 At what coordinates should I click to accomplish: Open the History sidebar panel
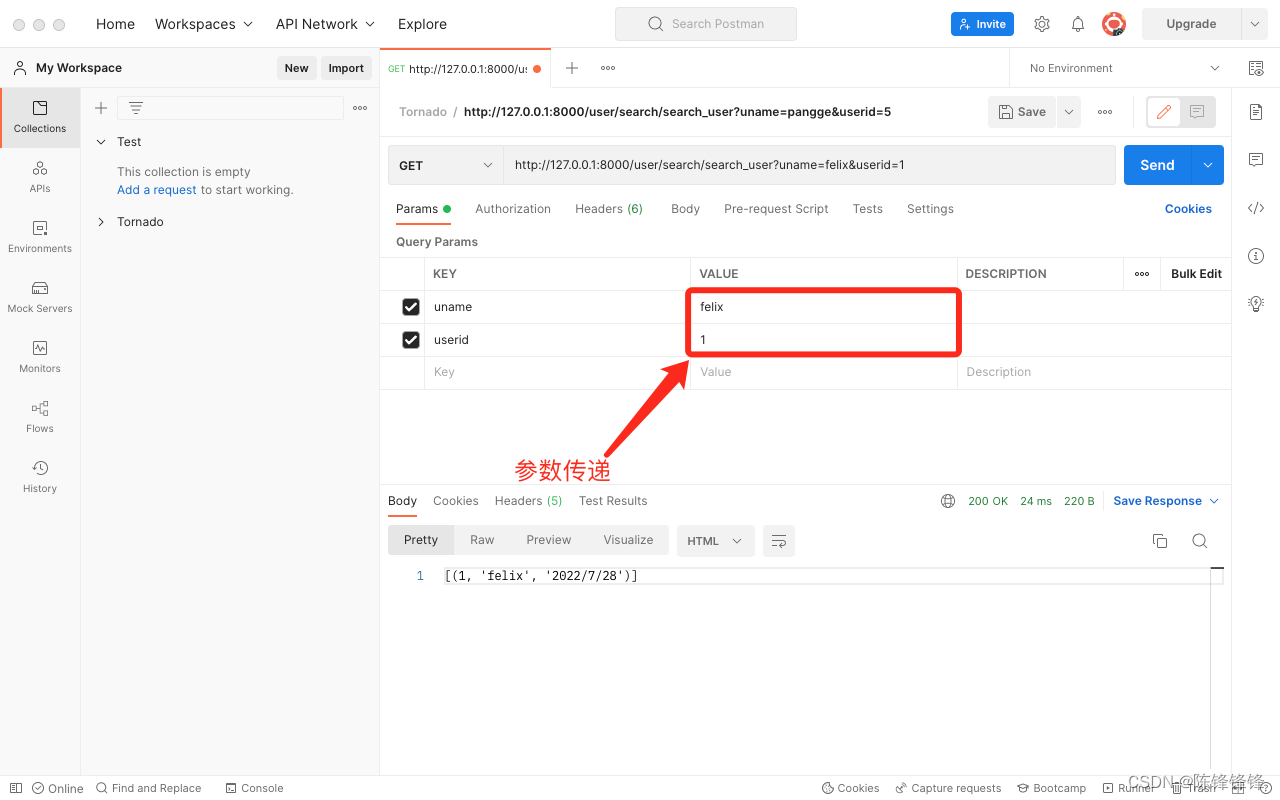(x=40, y=477)
